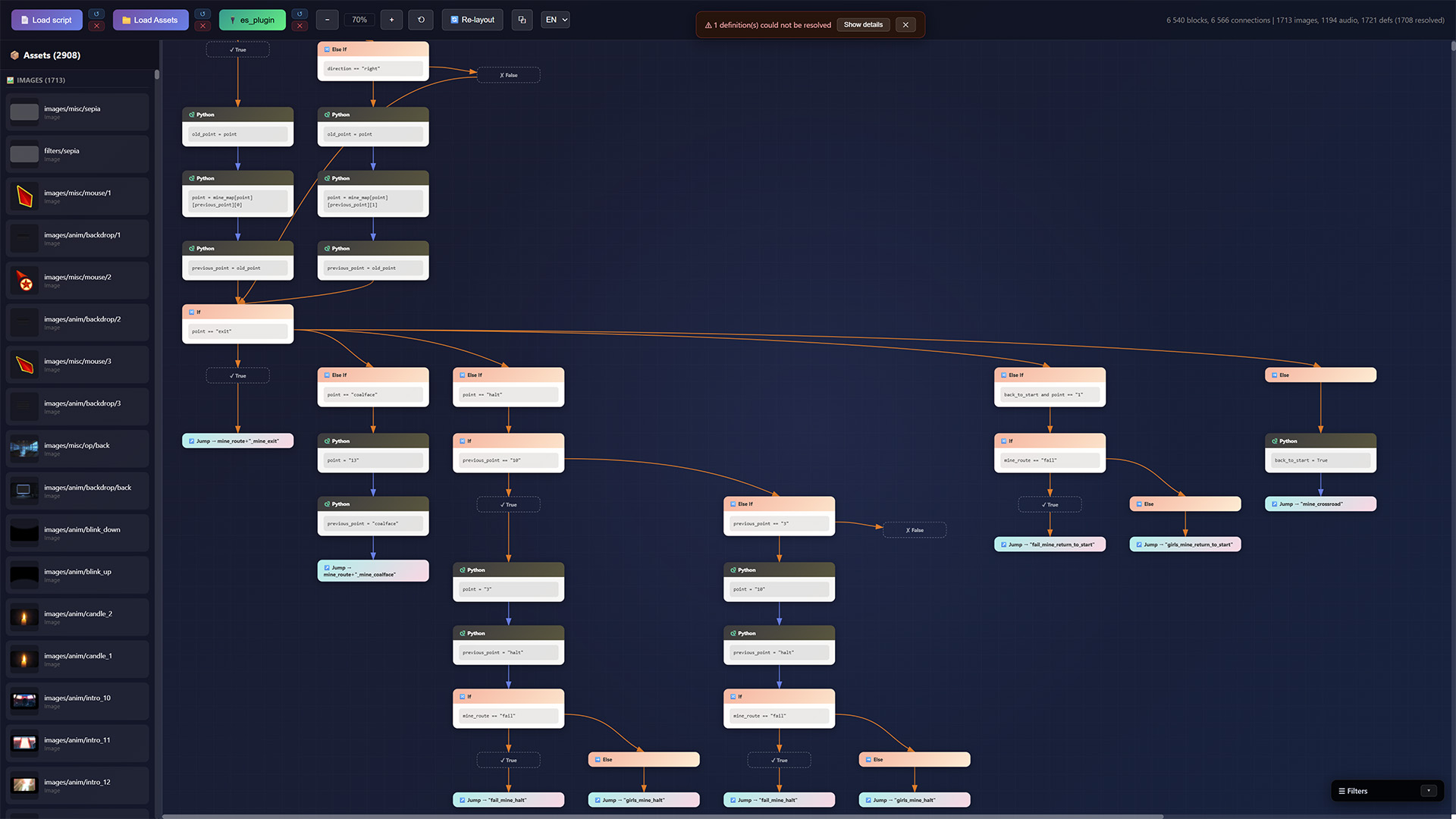Click the Load script button
The width and height of the screenshot is (1456, 819).
click(46, 20)
